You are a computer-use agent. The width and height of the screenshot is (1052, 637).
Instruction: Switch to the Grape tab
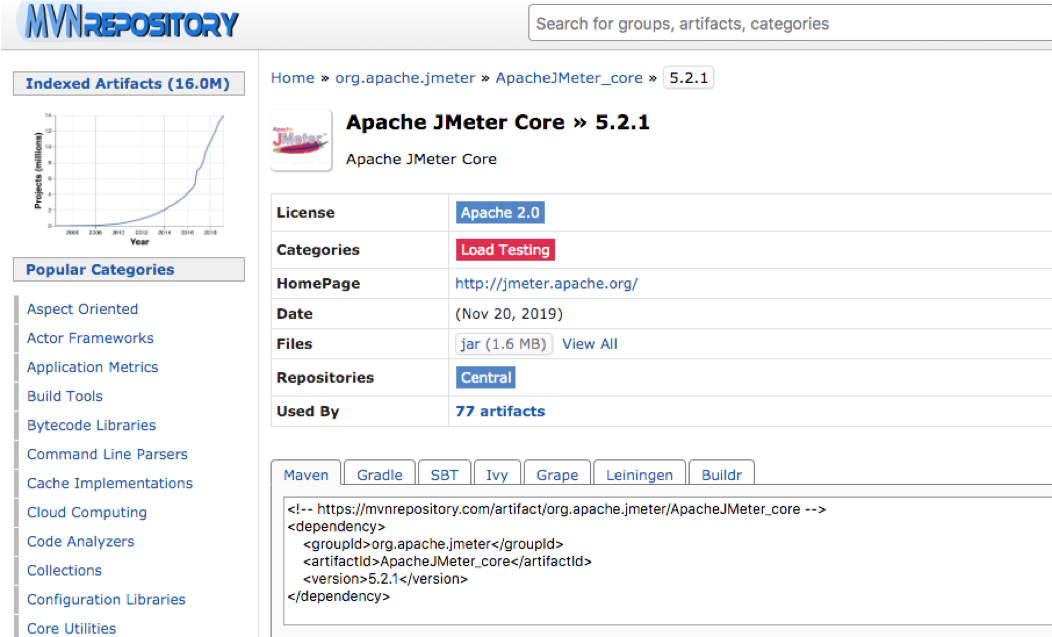pos(557,475)
